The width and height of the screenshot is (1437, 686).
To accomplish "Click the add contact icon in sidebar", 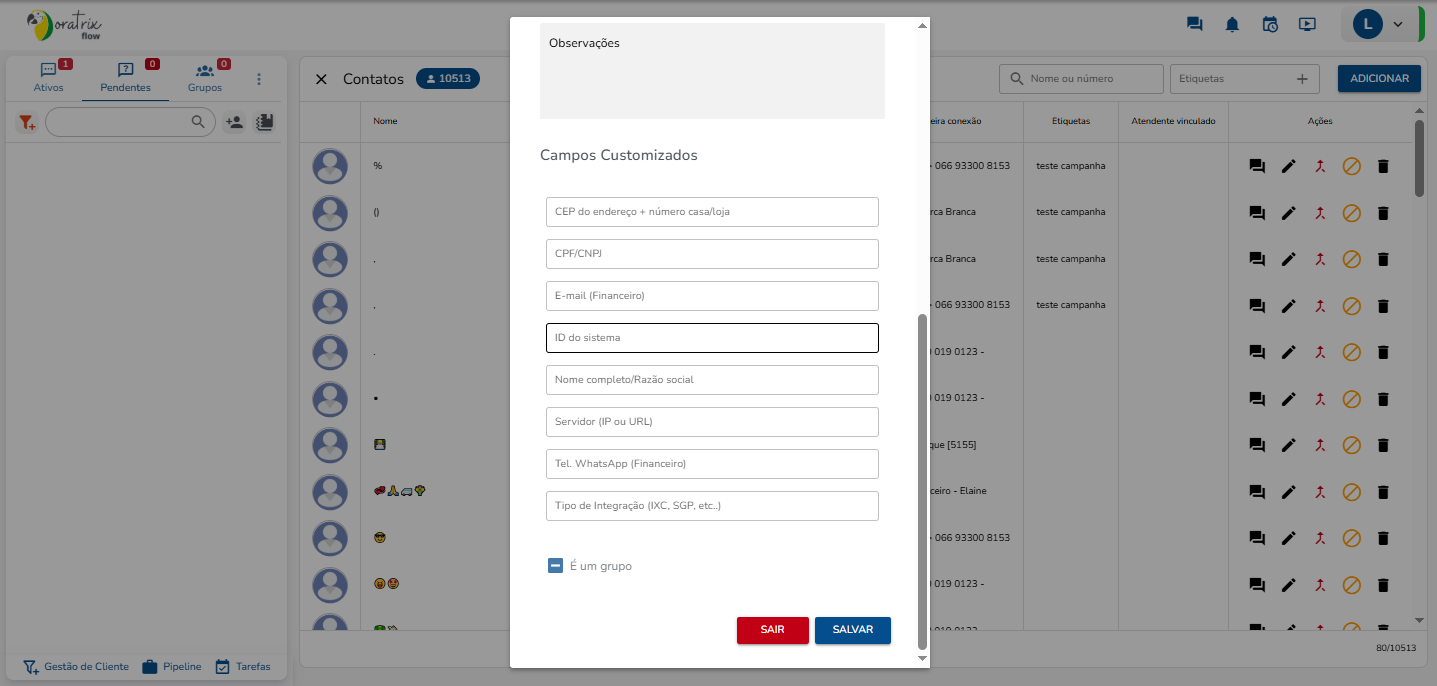I will click(x=234, y=122).
